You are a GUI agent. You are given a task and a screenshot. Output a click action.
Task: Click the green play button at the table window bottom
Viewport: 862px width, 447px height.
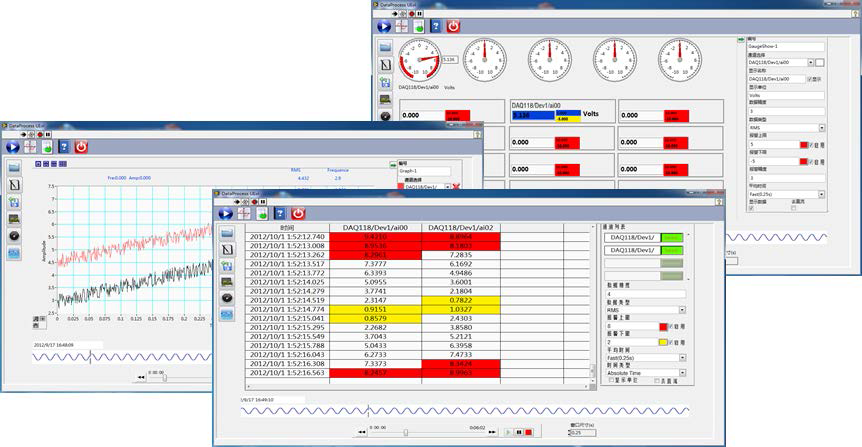coord(509,433)
